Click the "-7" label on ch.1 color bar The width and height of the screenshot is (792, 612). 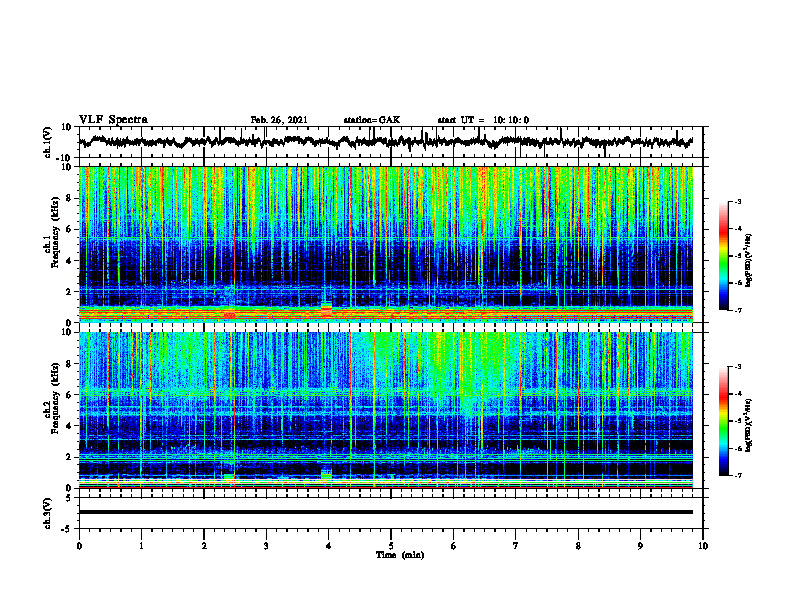(x=738, y=310)
